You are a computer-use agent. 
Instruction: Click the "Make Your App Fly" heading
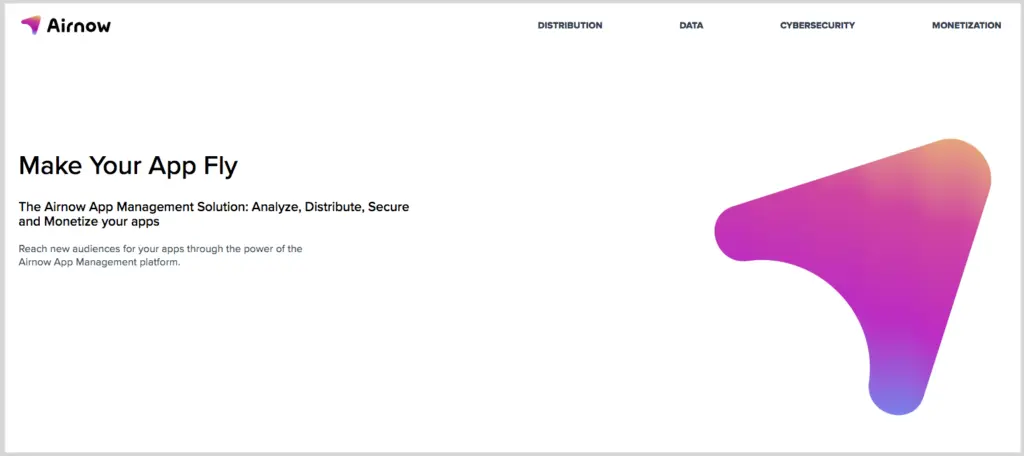click(x=128, y=165)
